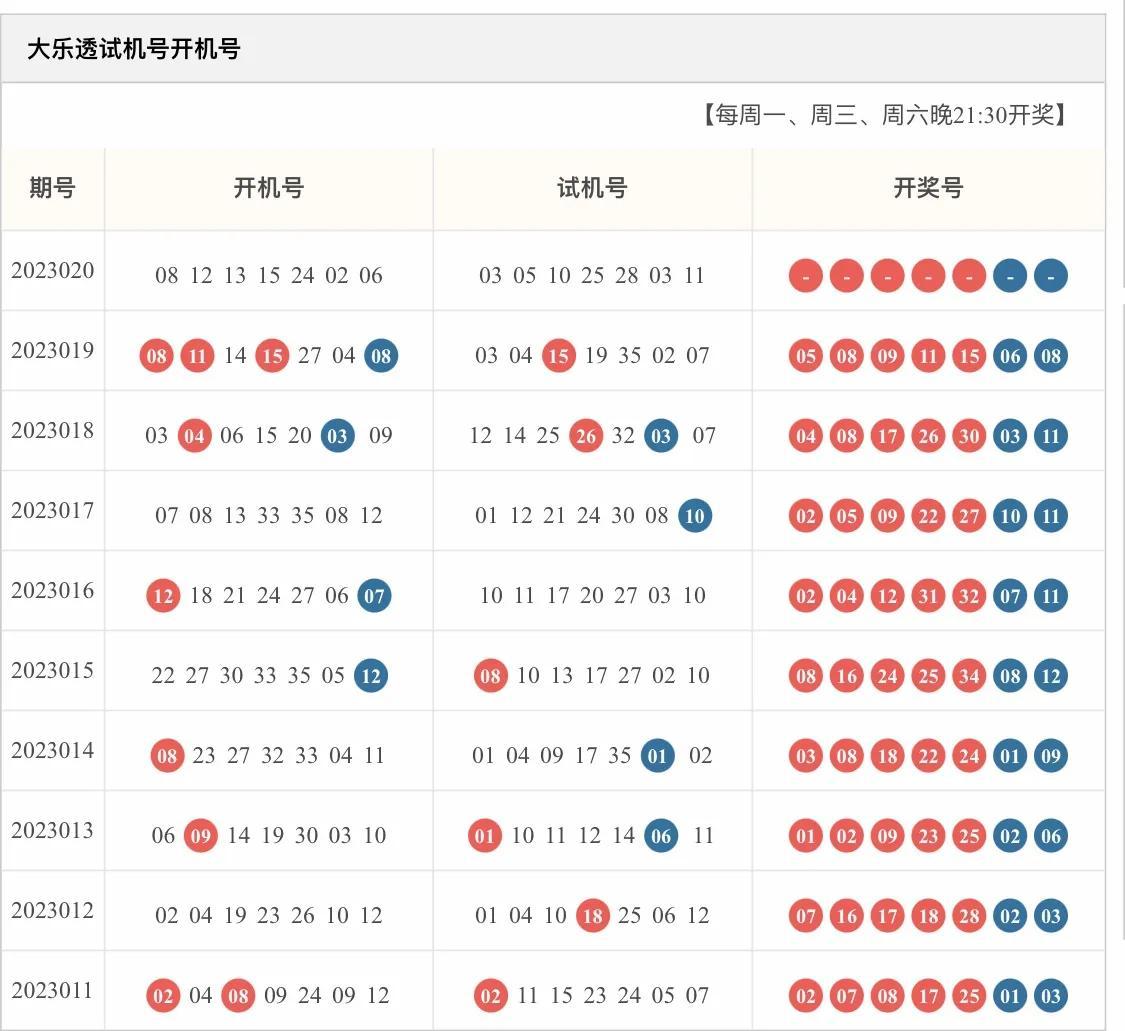Screen dimensions: 1125x1031
Task: Click blue ball 09 in 2023014 开奖号
Action: point(1051,755)
